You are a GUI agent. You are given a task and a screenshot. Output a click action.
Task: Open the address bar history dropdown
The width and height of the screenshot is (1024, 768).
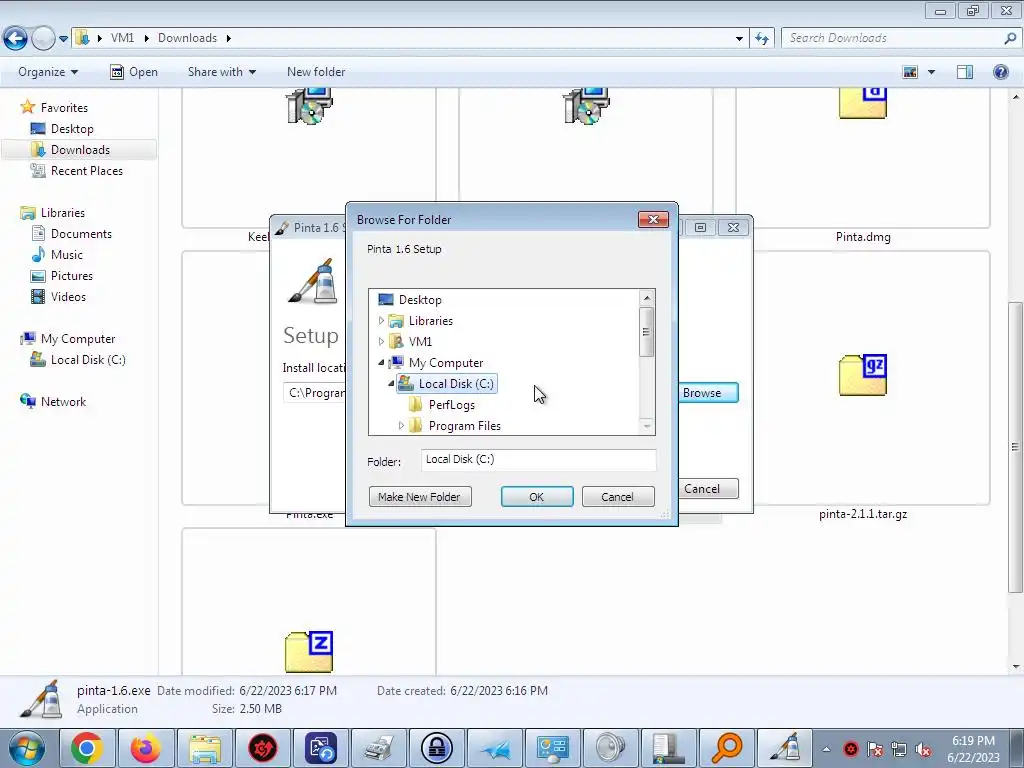coord(739,39)
